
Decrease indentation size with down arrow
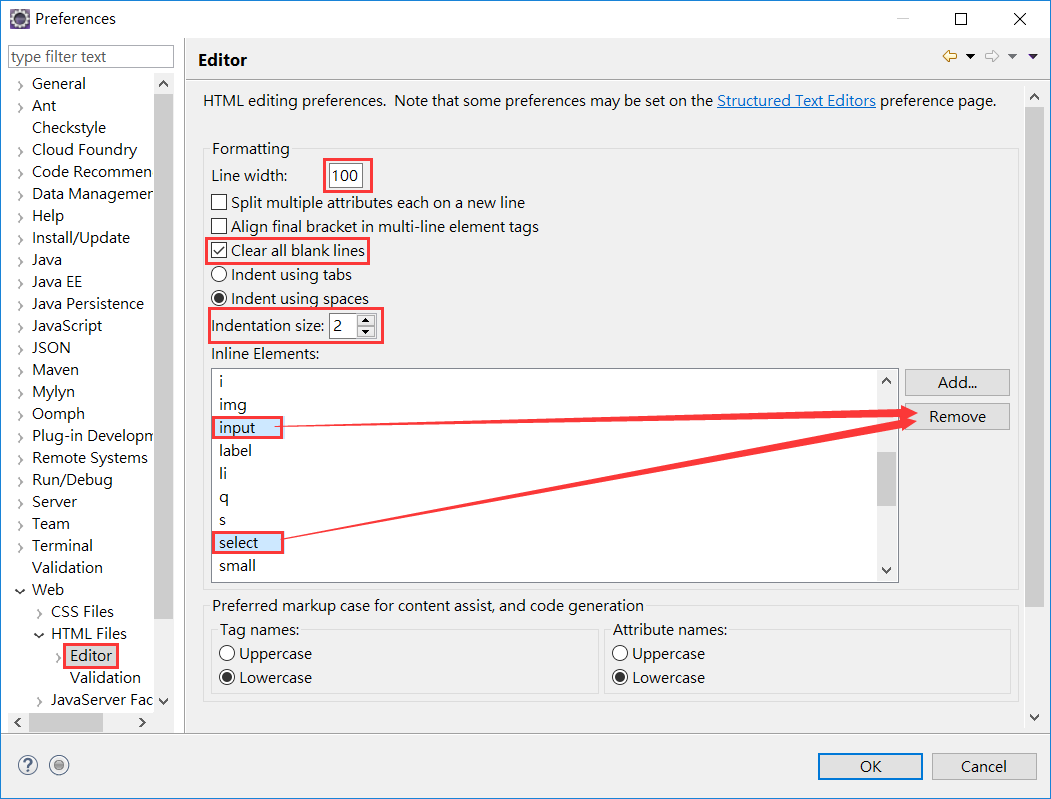[x=366, y=332]
